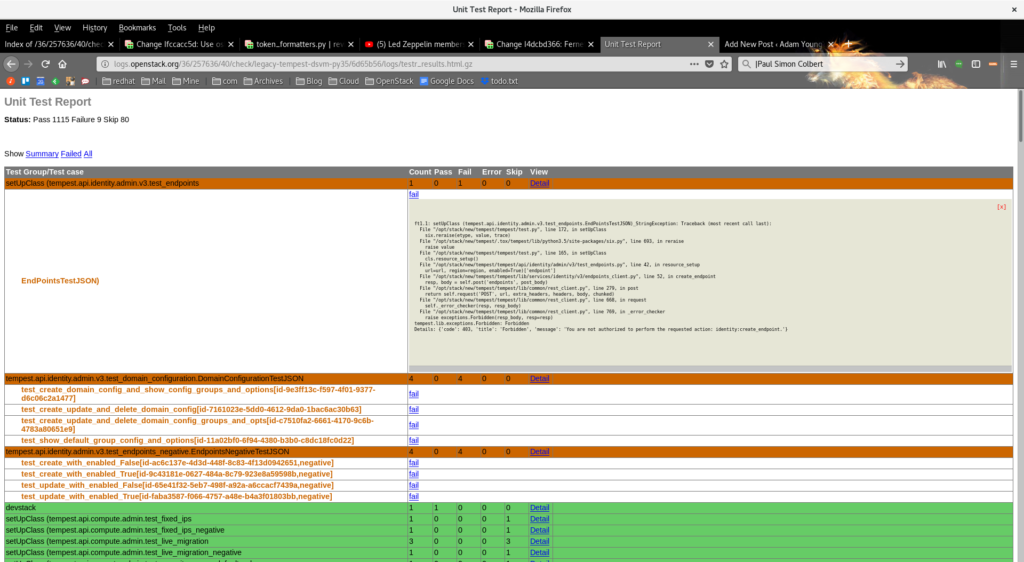Open the View menu
The width and height of the screenshot is (1024, 562).
click(62, 28)
